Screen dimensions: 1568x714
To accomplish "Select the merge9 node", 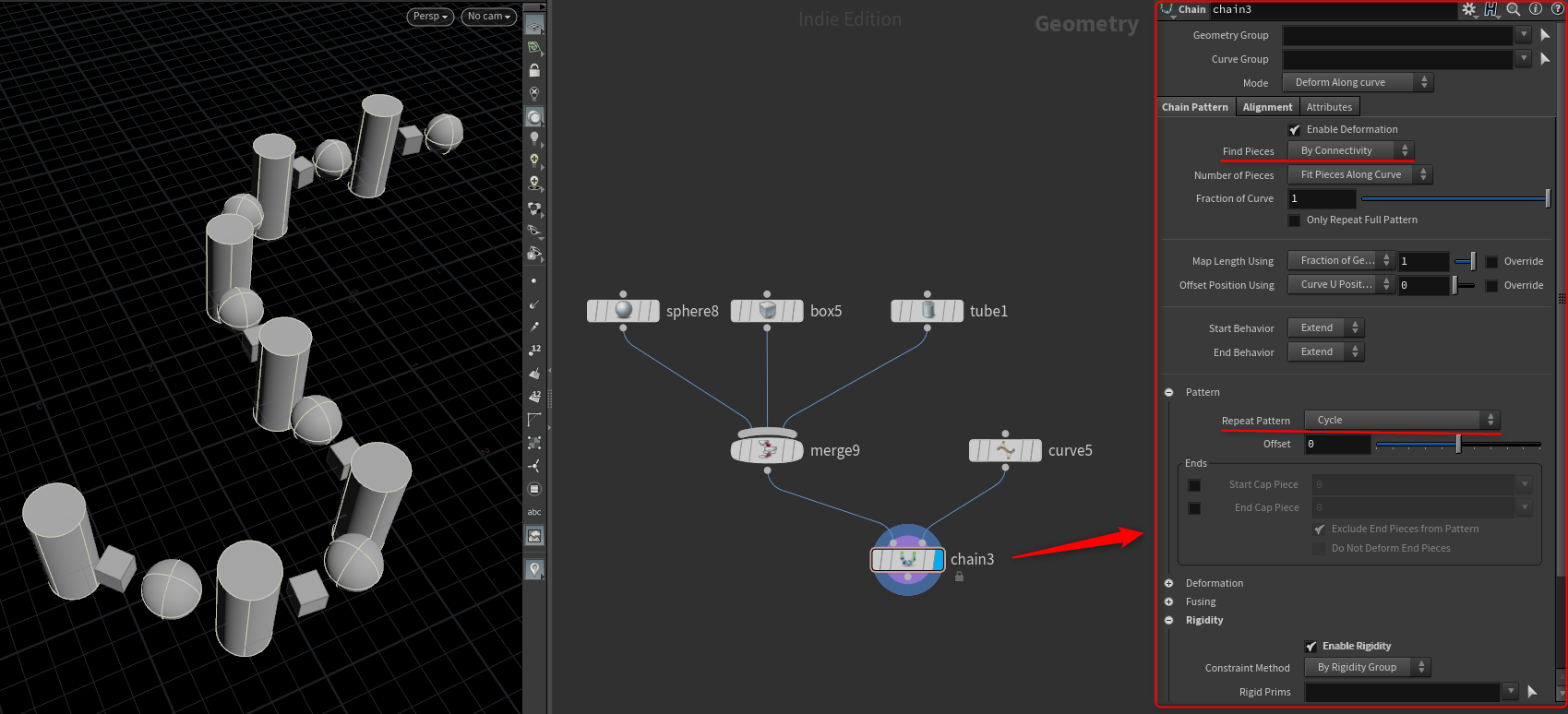I will [767, 450].
